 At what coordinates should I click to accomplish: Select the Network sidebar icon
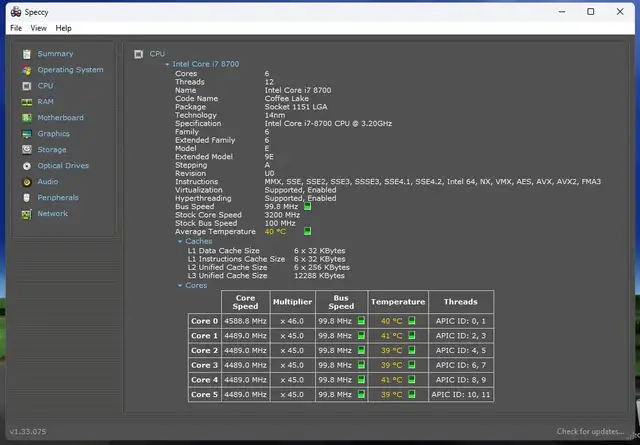26,214
